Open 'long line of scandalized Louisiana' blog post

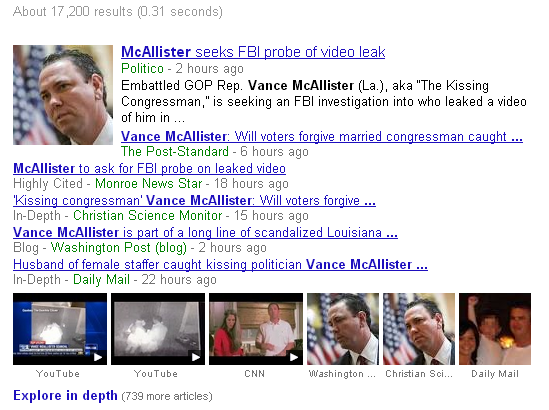coord(205,232)
